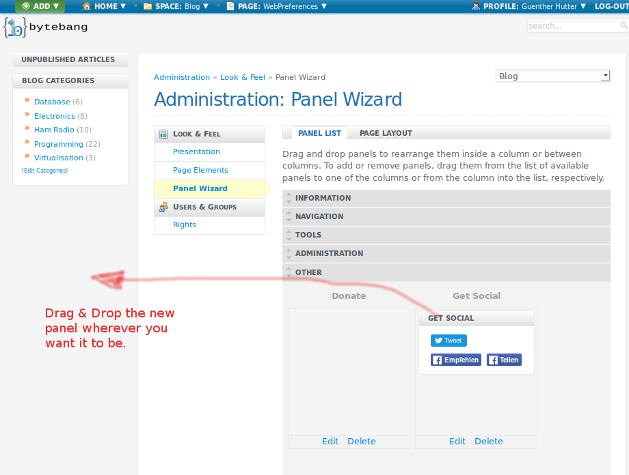Click Programming category RSS feed icon
This screenshot has width=629, height=475.
click(x=27, y=142)
